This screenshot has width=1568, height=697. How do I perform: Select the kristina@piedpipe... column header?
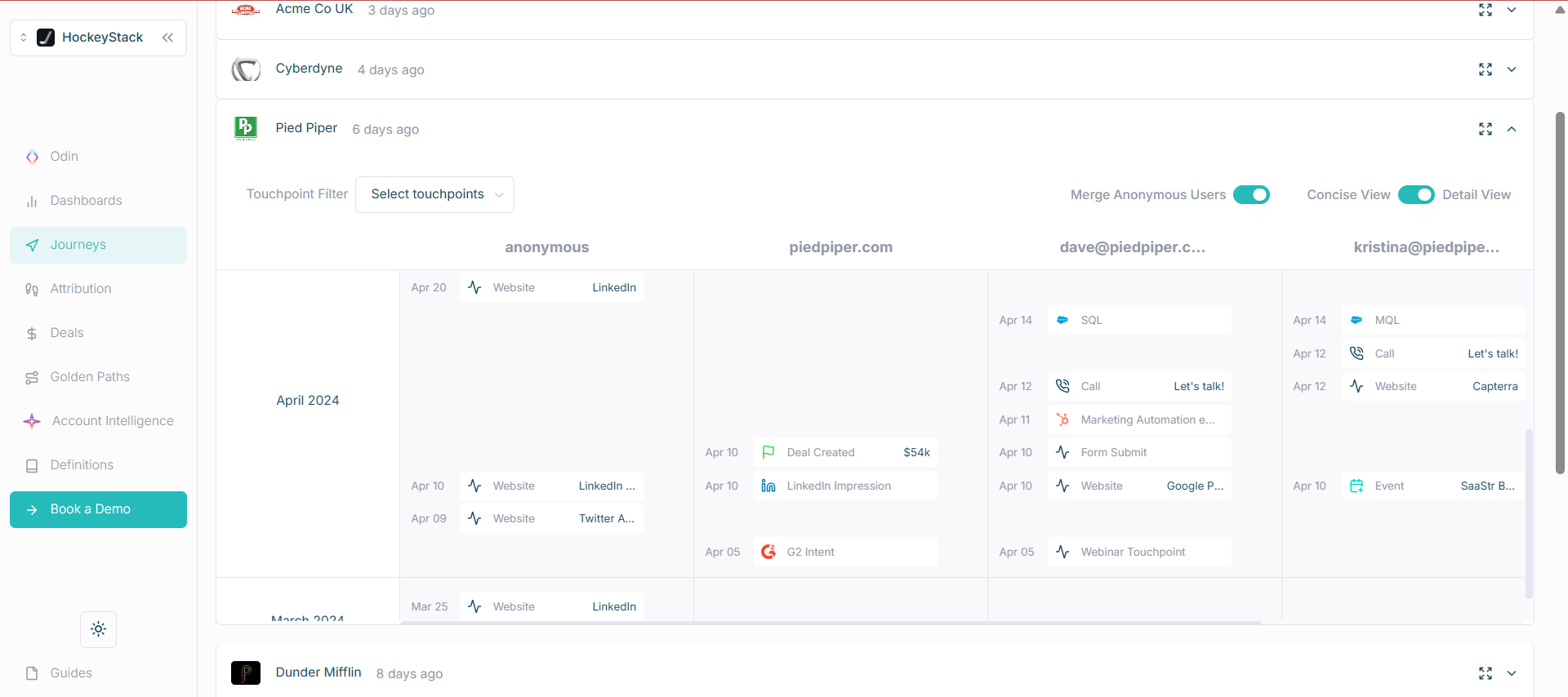pos(1427,247)
